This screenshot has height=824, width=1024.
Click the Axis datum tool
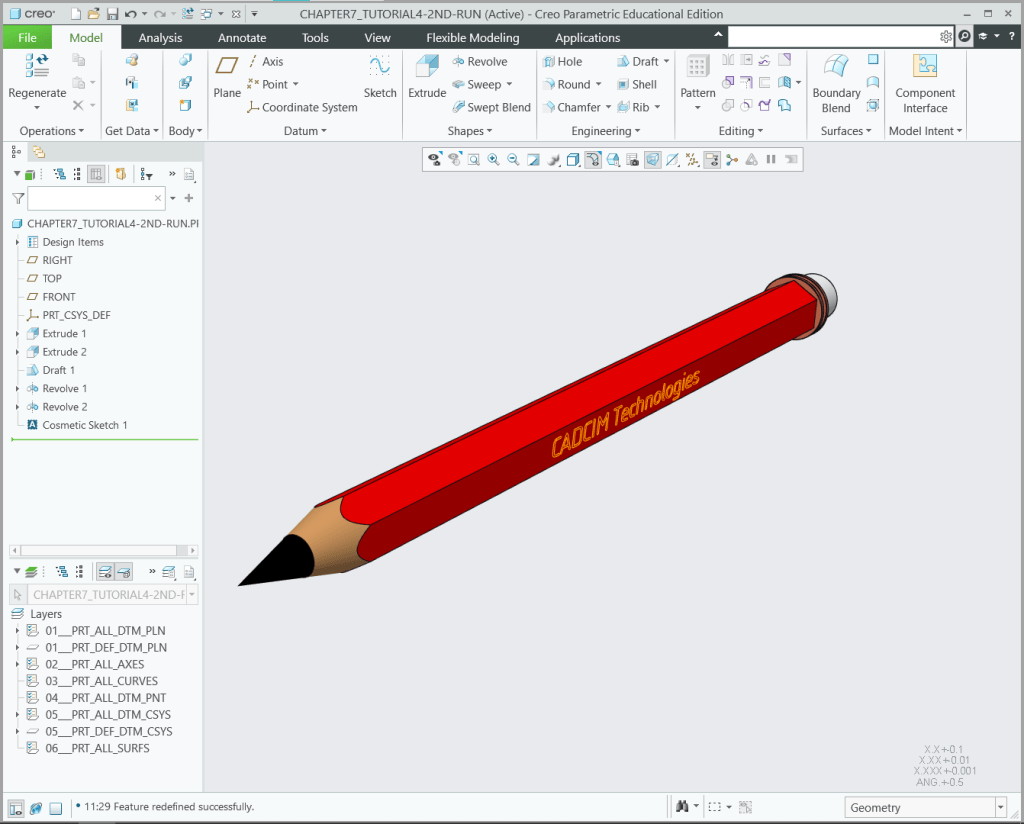(x=266, y=61)
